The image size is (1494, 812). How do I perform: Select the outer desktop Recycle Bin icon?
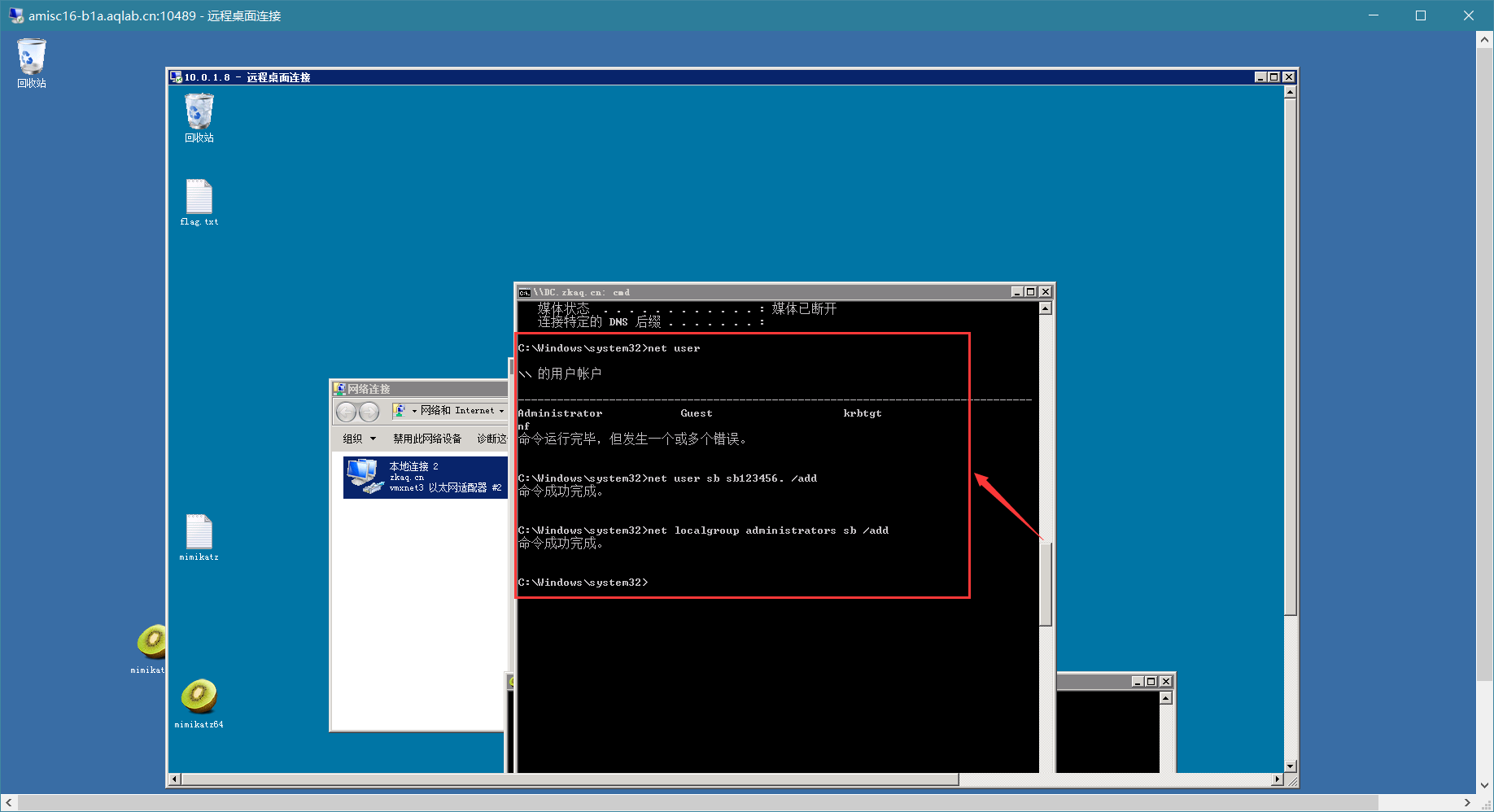click(32, 63)
